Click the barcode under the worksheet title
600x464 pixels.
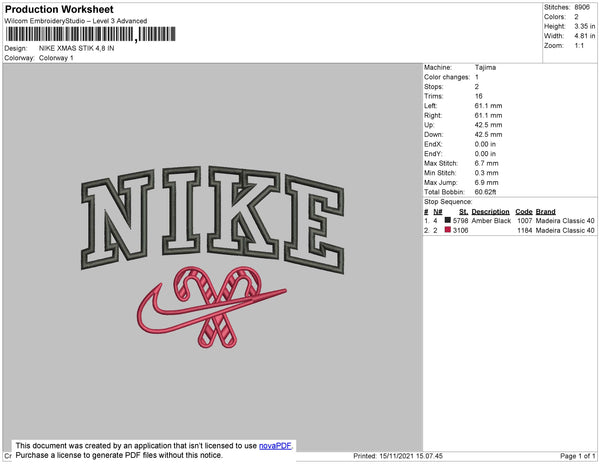91,34
